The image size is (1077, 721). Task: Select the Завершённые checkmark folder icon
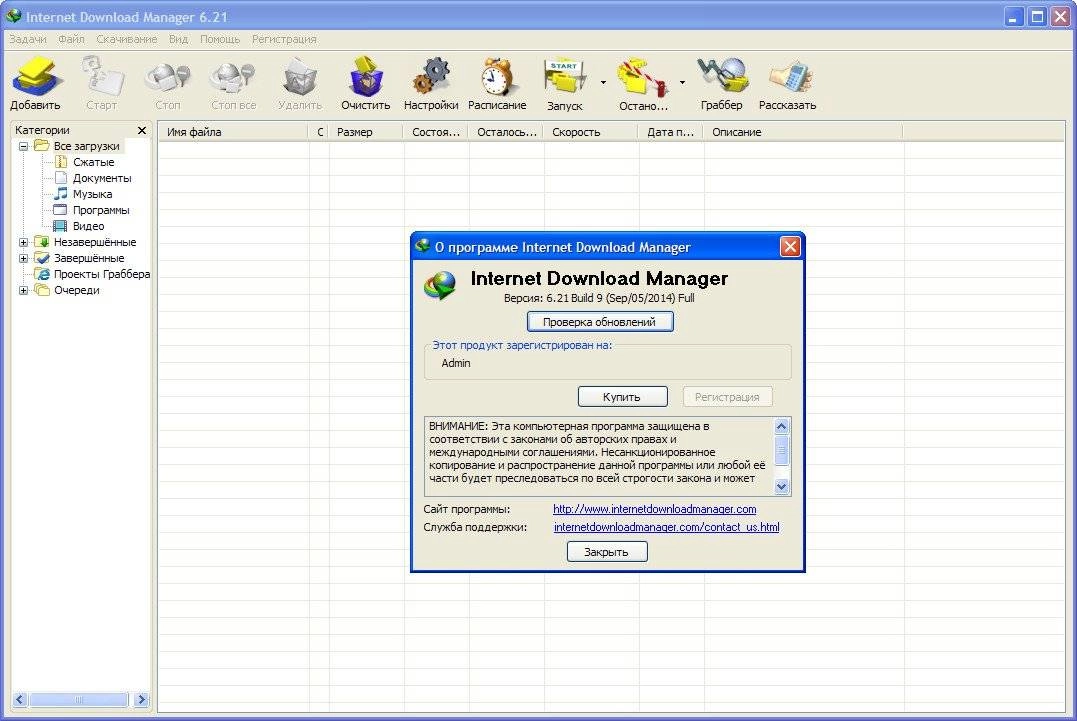(42, 258)
